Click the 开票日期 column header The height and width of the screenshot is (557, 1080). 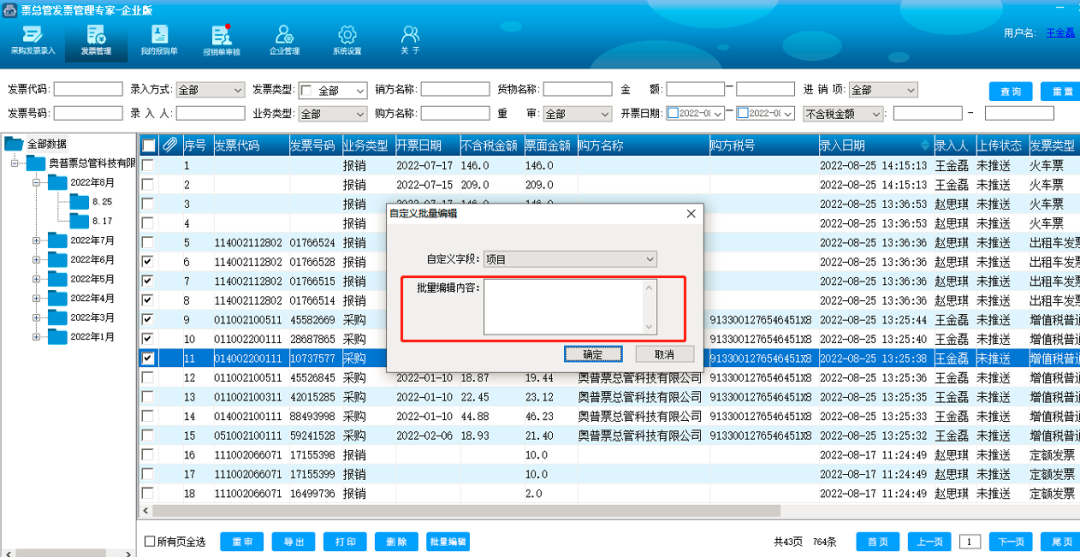(426, 146)
